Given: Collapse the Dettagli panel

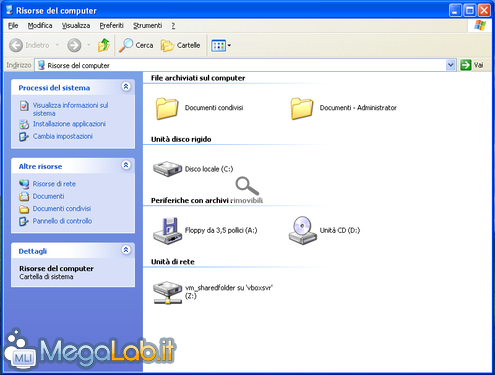Looking at the screenshot, I should click(x=126, y=250).
